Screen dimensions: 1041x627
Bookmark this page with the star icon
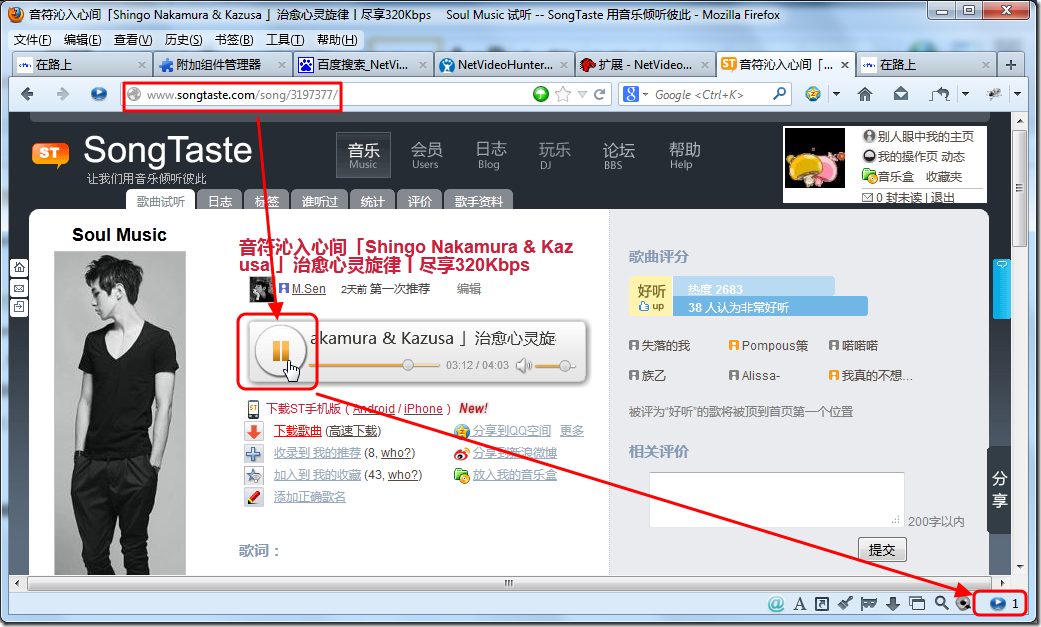click(x=563, y=94)
